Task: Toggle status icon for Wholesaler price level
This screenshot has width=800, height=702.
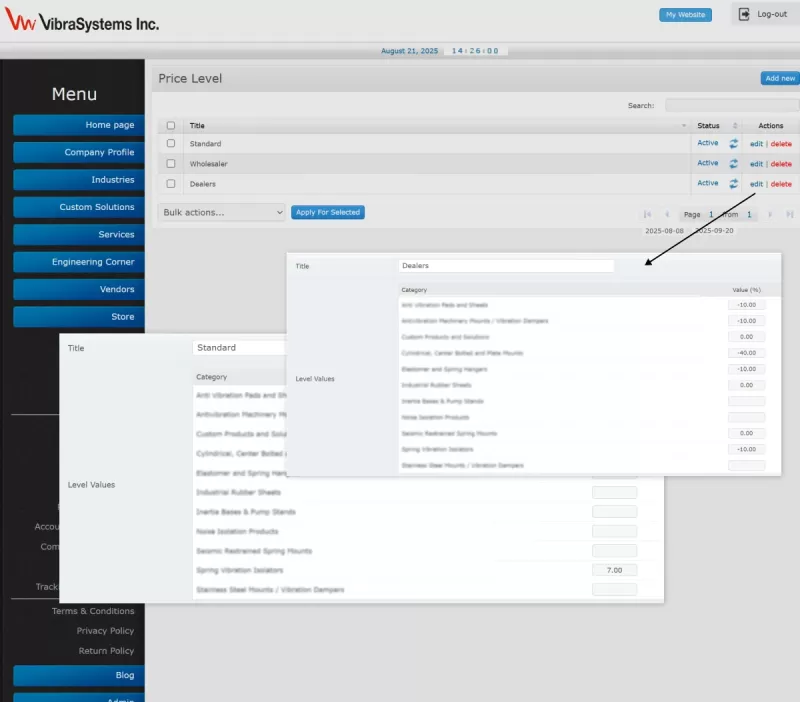Action: click(733, 164)
